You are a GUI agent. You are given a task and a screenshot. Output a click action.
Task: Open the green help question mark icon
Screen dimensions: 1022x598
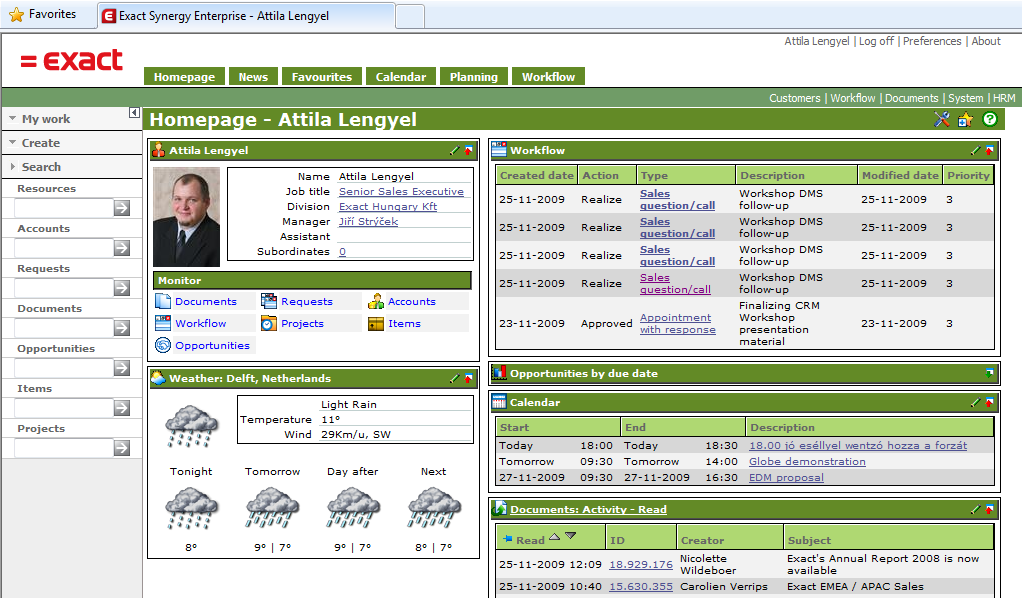989,119
